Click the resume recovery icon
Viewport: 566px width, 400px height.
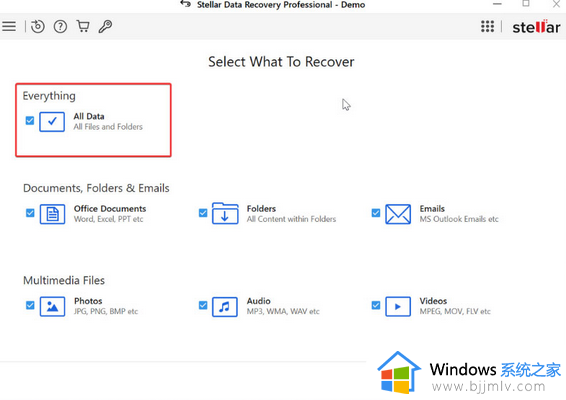pyautogui.click(x=38, y=26)
